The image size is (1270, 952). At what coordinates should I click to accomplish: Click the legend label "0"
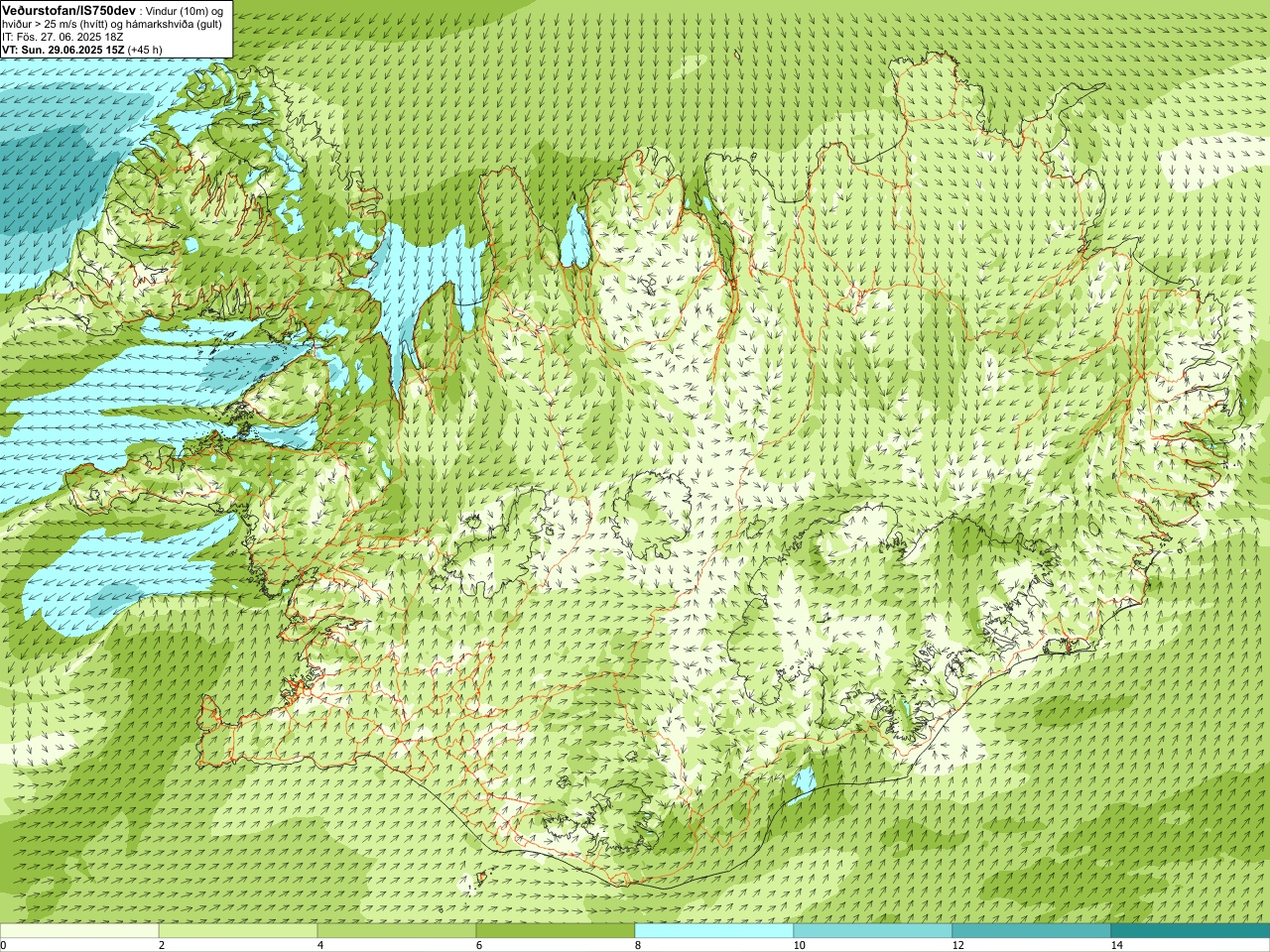(x=4, y=945)
